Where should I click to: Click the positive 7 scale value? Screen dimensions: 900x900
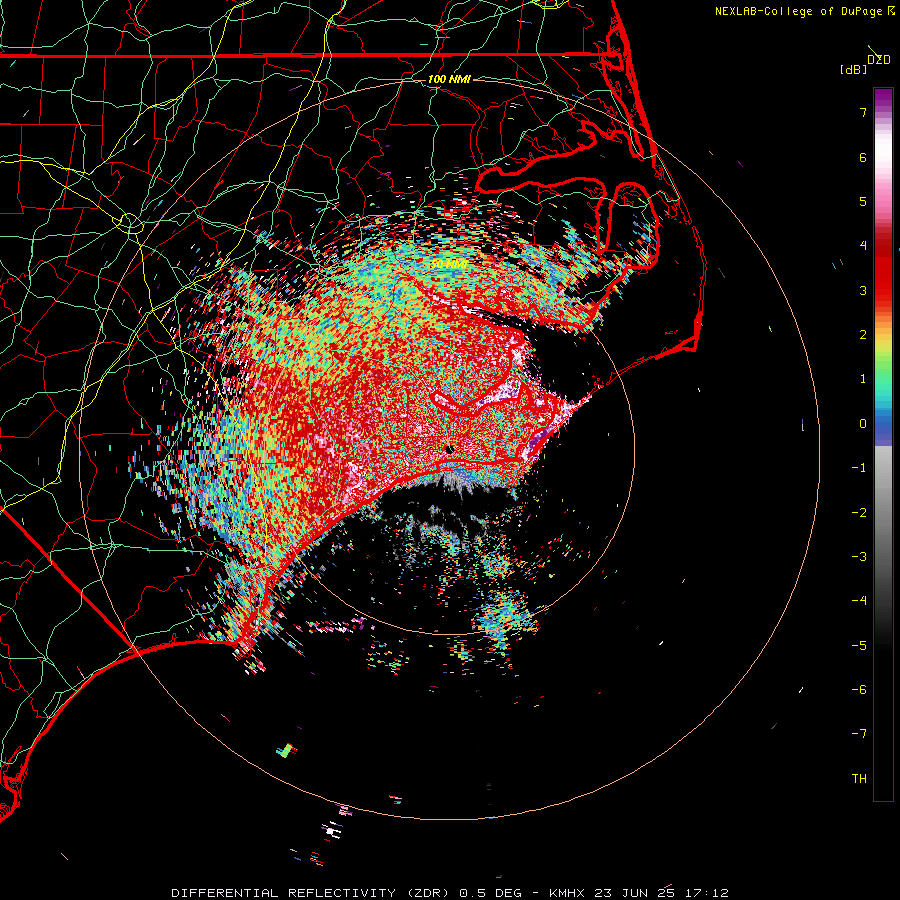pos(863,112)
